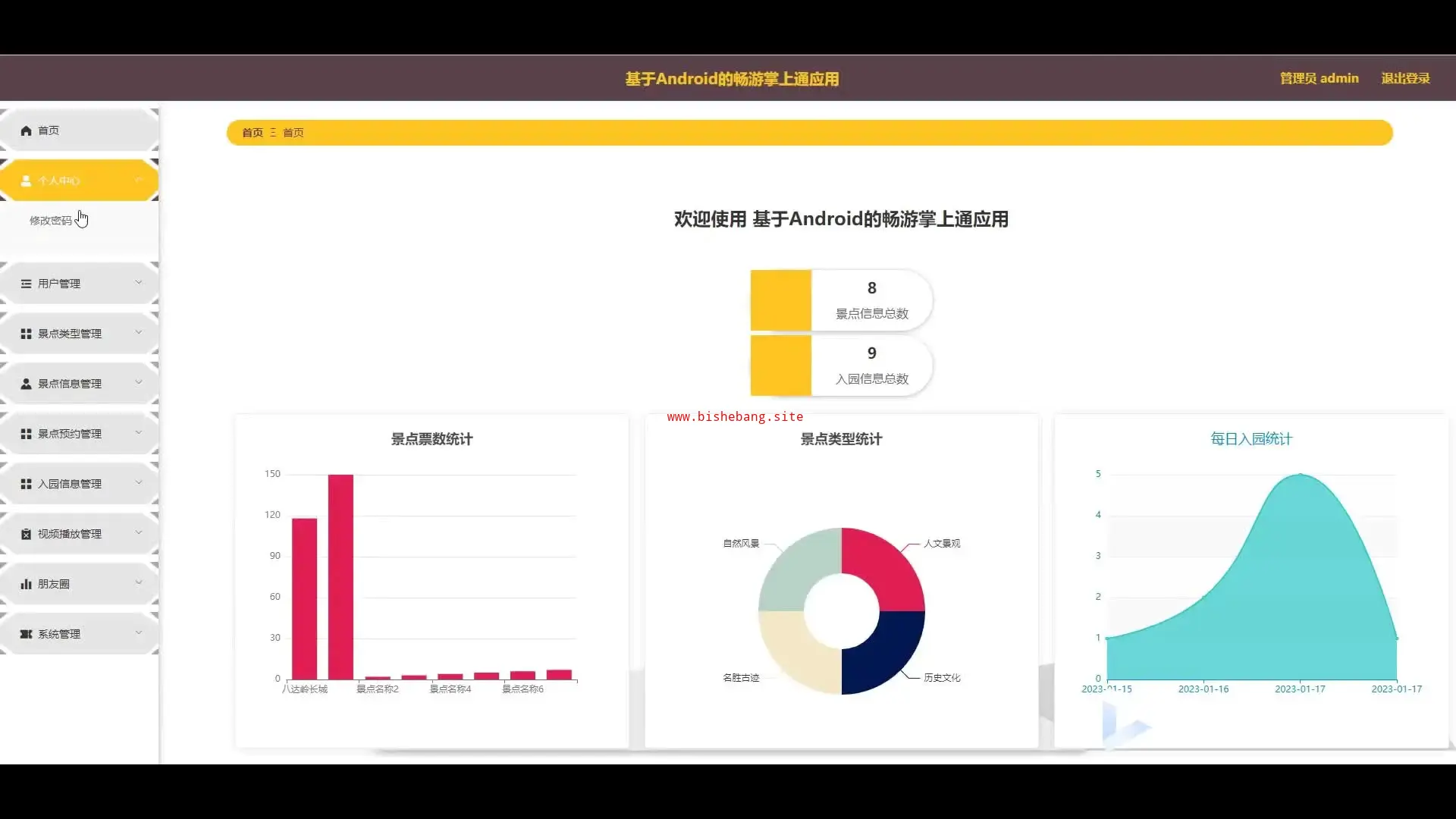Click the clipboard icon beside 视频播放管理
1456x819 pixels.
point(26,534)
